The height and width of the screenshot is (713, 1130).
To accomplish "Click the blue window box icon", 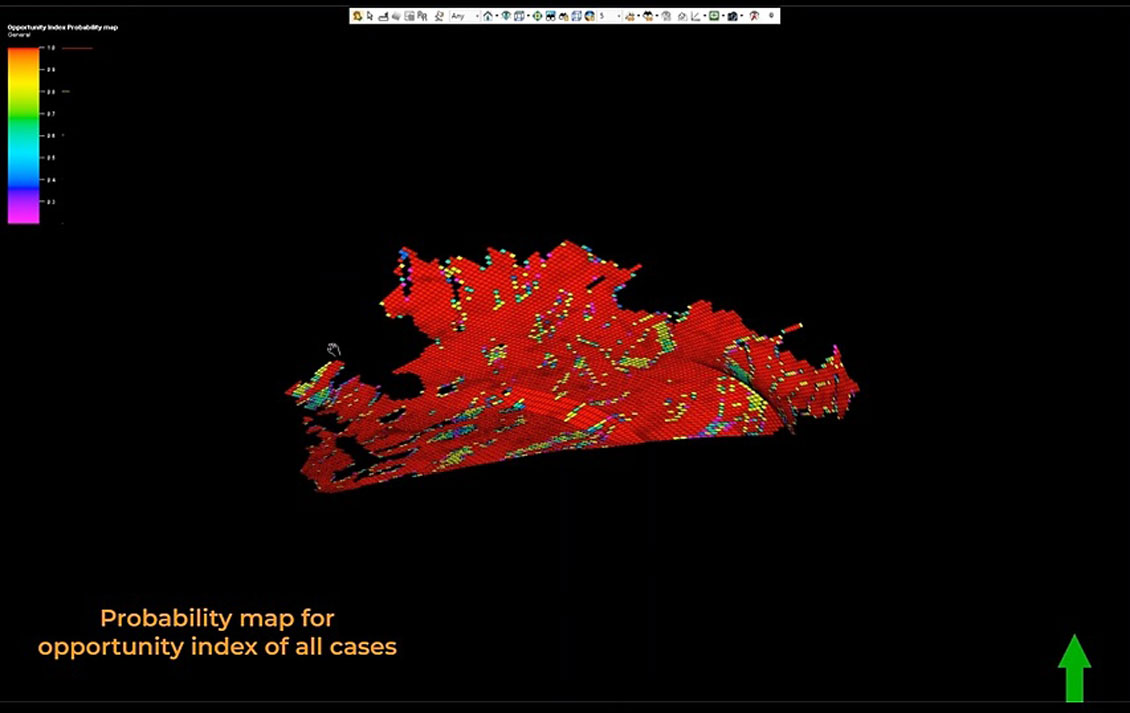I will (520, 16).
